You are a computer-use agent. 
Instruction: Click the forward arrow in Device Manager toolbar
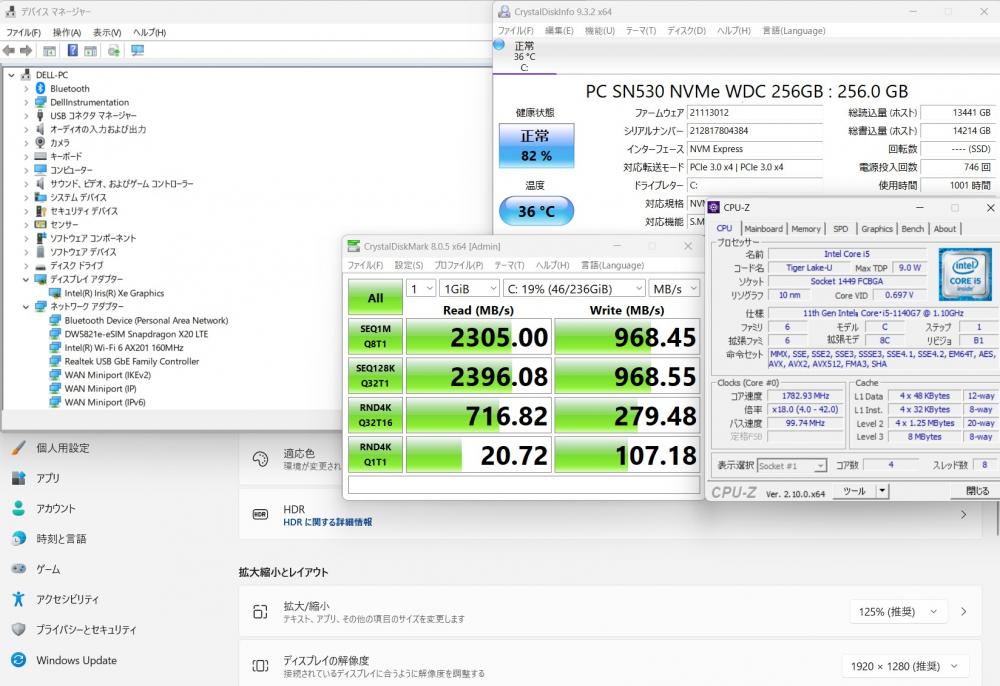[26, 50]
